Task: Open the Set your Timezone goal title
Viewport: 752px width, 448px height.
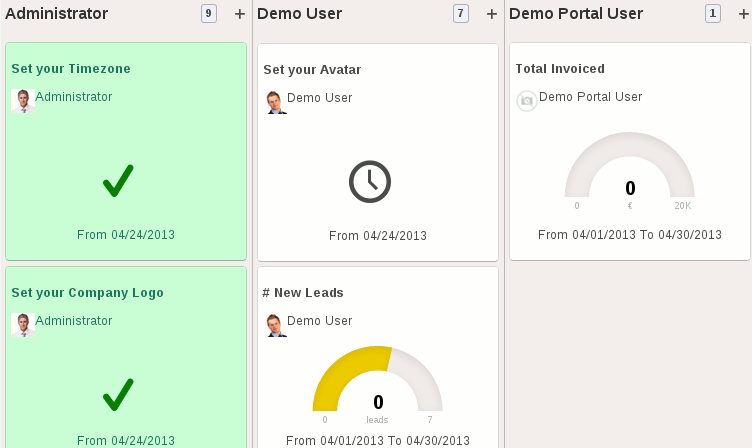Action: (x=71, y=69)
